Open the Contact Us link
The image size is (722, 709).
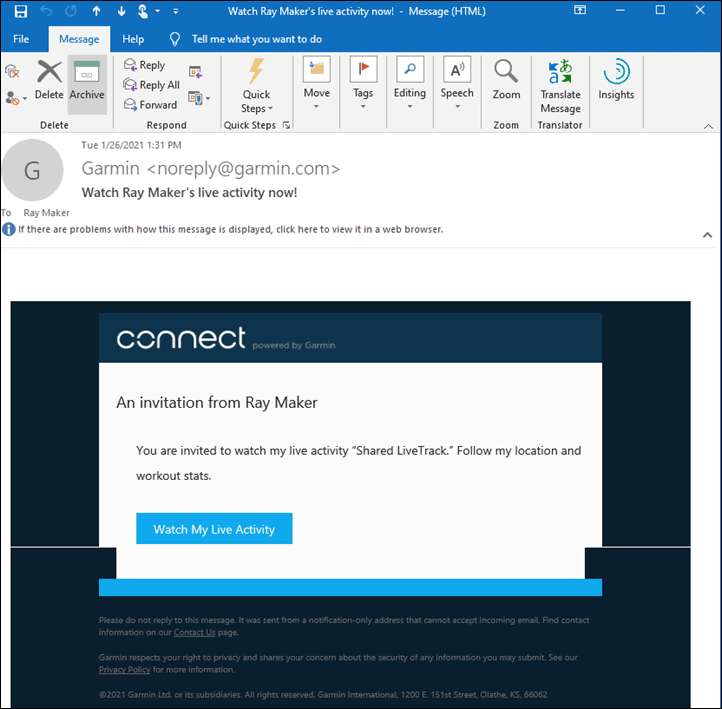click(x=194, y=632)
